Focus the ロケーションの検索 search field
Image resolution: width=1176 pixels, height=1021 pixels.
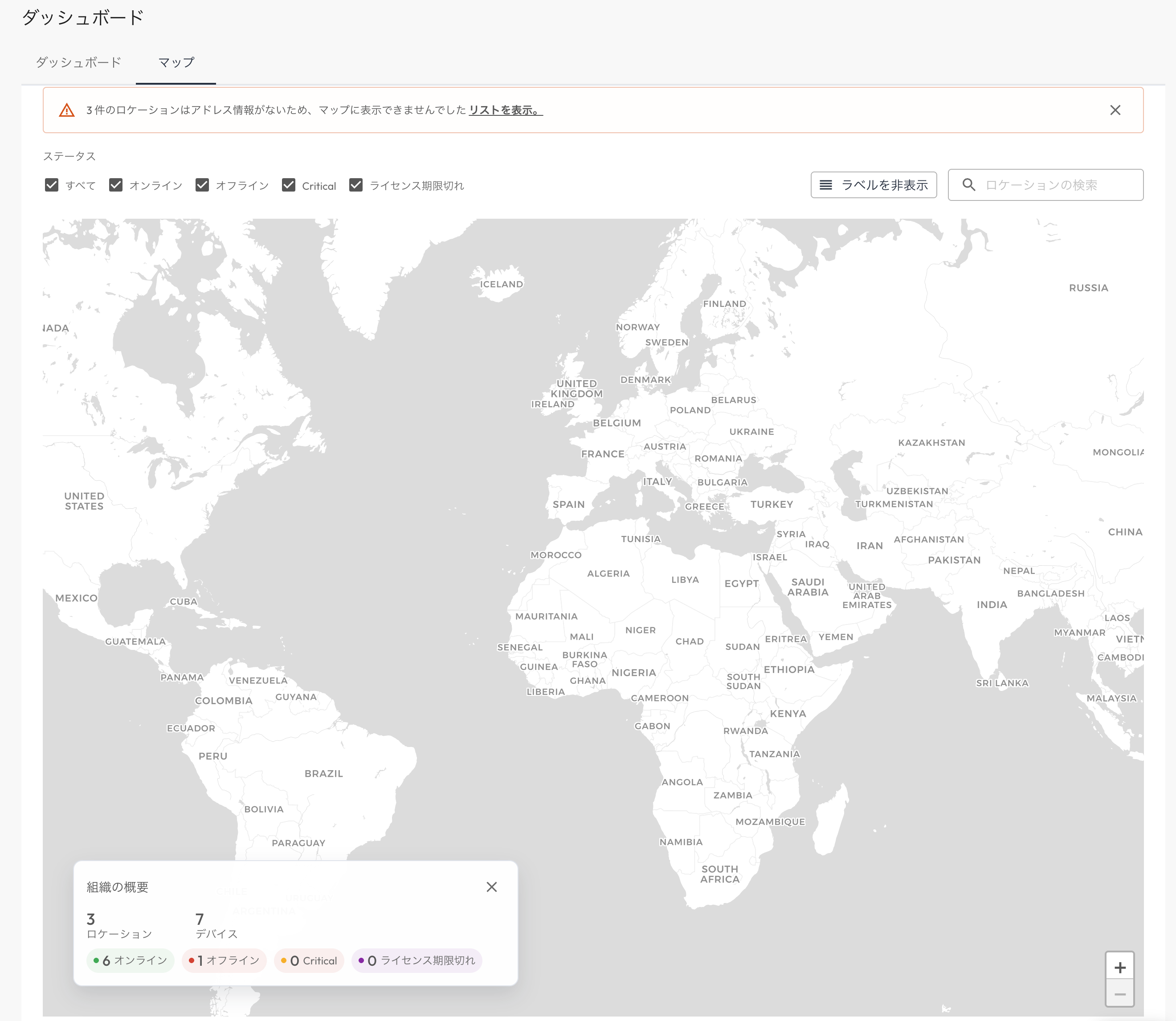[x=1045, y=185]
